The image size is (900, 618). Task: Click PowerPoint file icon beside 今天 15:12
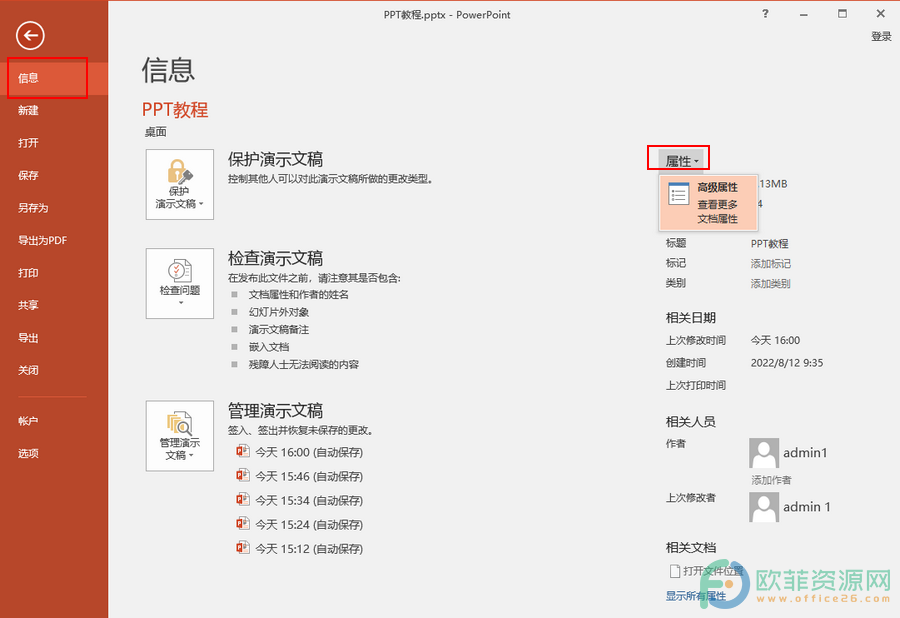[x=243, y=548]
